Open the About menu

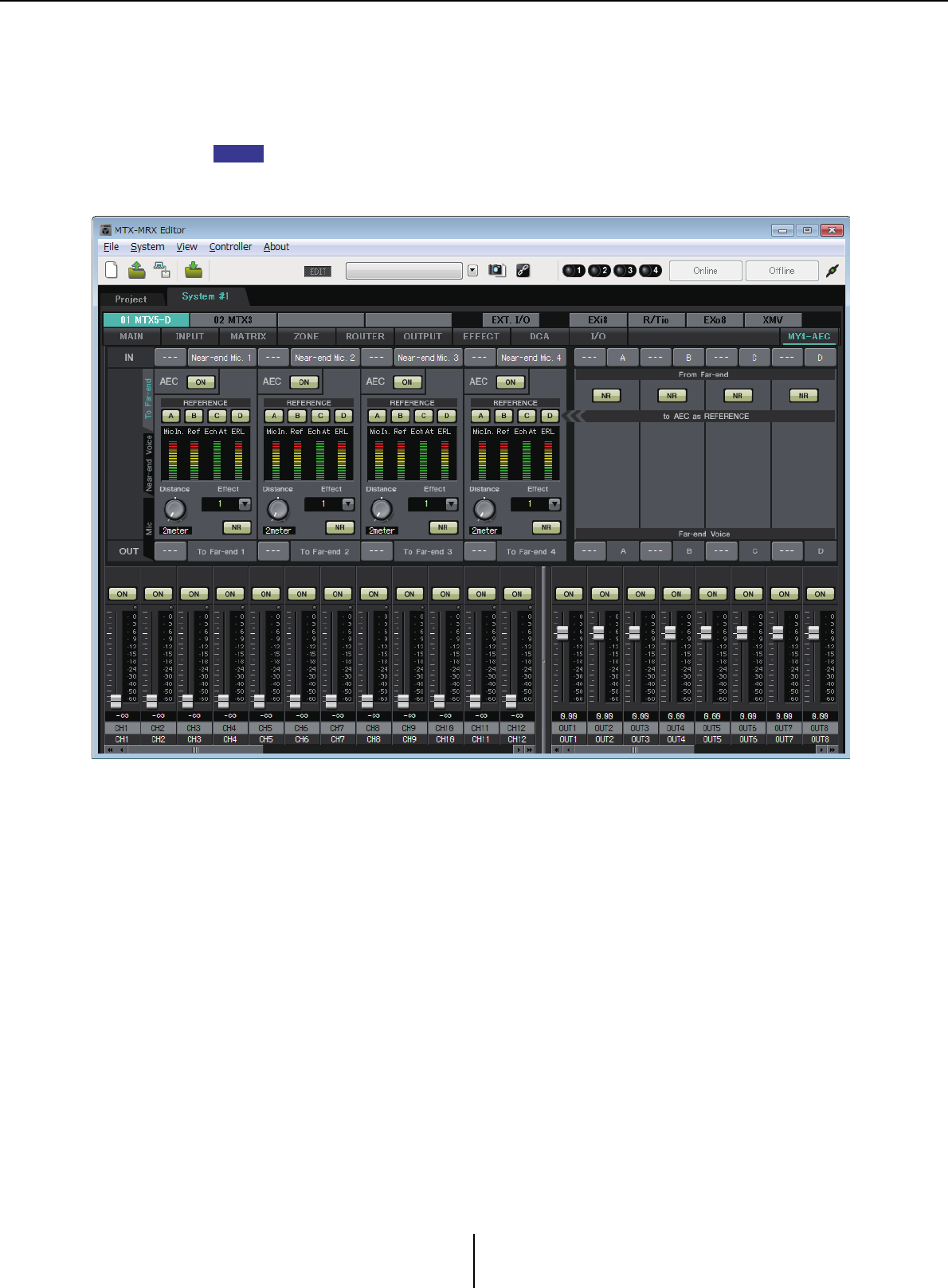click(x=276, y=247)
